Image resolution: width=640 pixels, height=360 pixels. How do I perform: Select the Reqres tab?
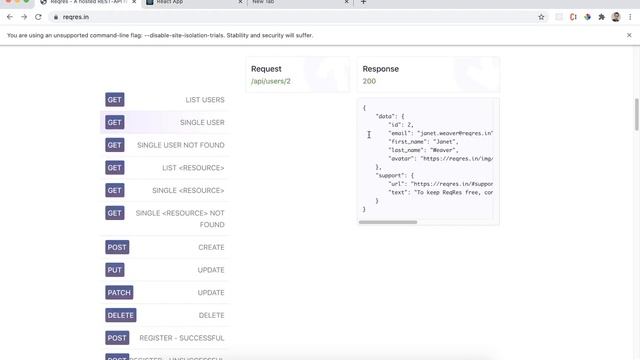[88, 2]
